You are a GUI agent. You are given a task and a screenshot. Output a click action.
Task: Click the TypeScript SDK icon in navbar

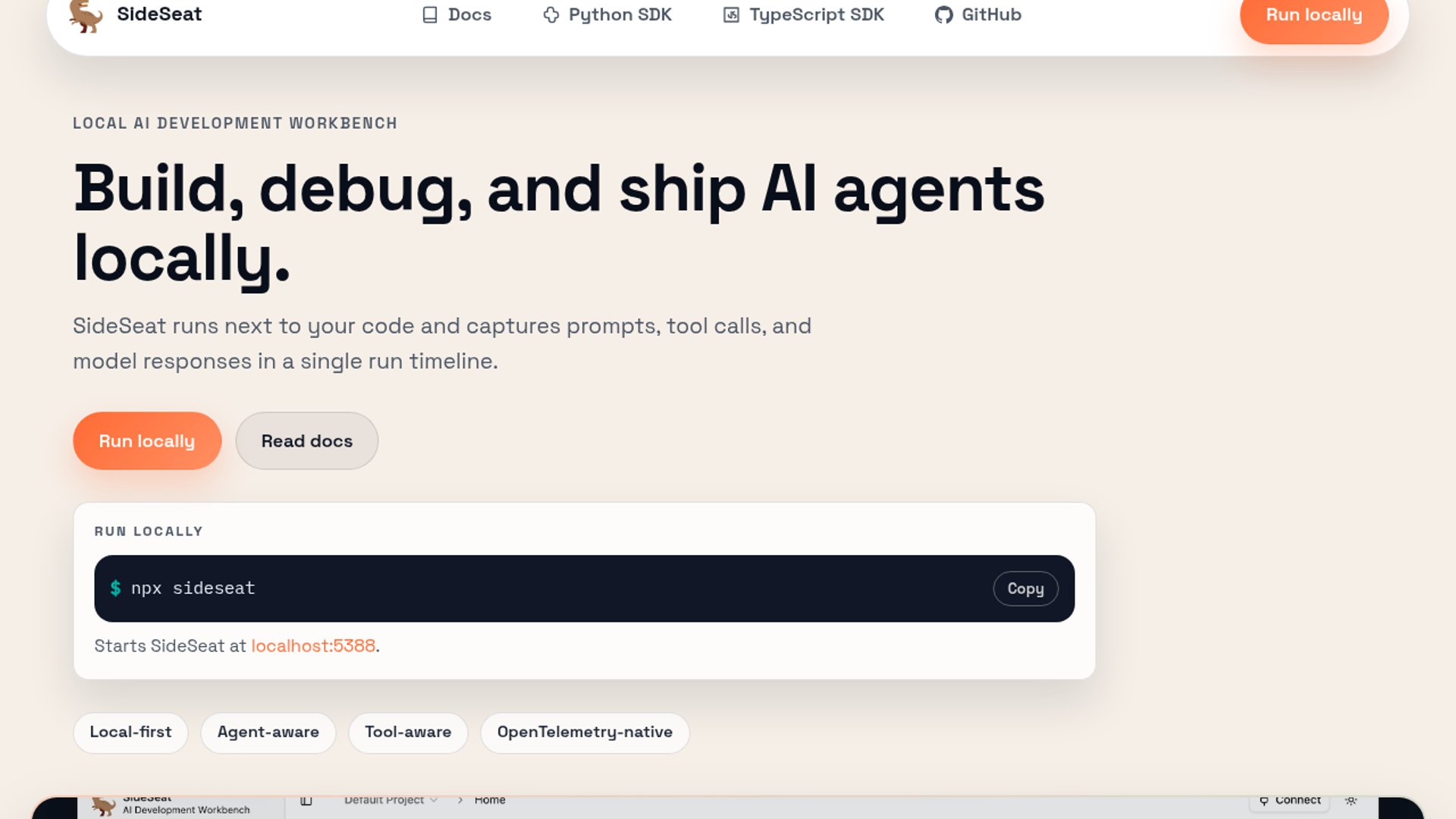[x=731, y=15]
